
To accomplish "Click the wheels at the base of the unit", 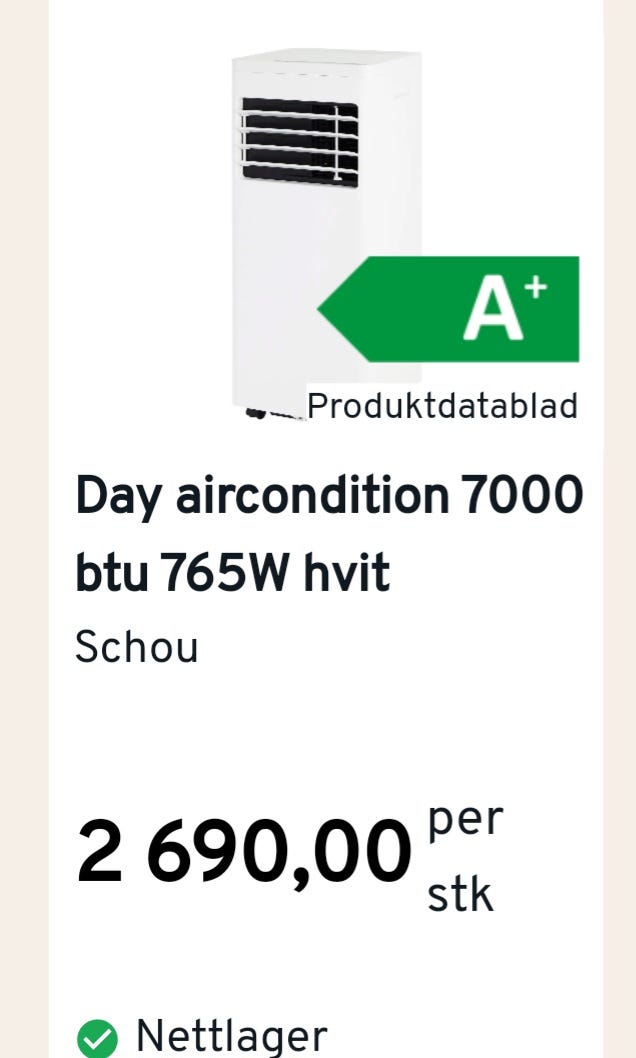I will point(257,412).
